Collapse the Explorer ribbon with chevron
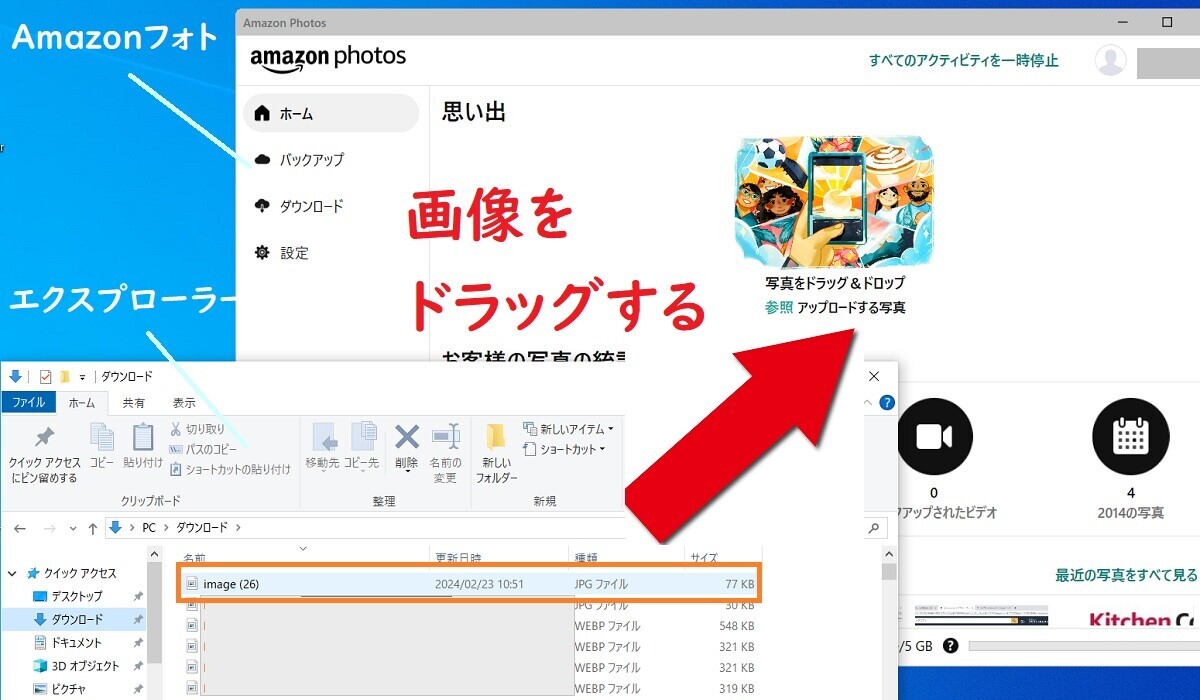Screen dimensions: 1200x700 click(x=867, y=403)
